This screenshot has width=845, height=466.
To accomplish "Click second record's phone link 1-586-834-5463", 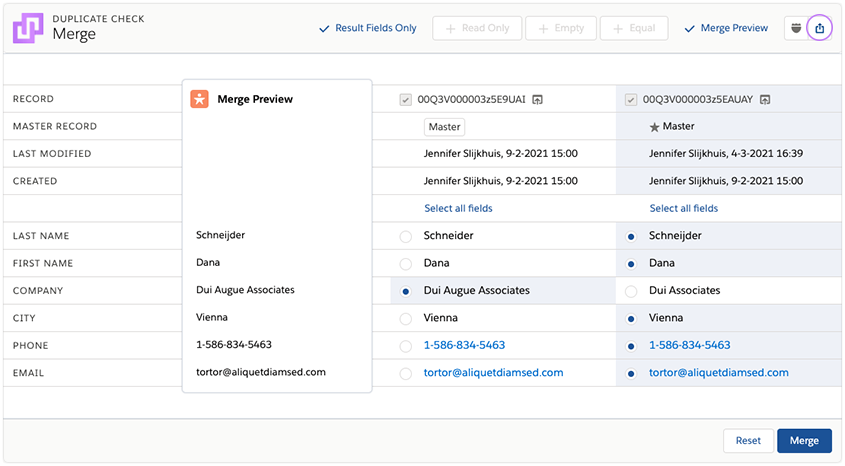I will tap(689, 345).
